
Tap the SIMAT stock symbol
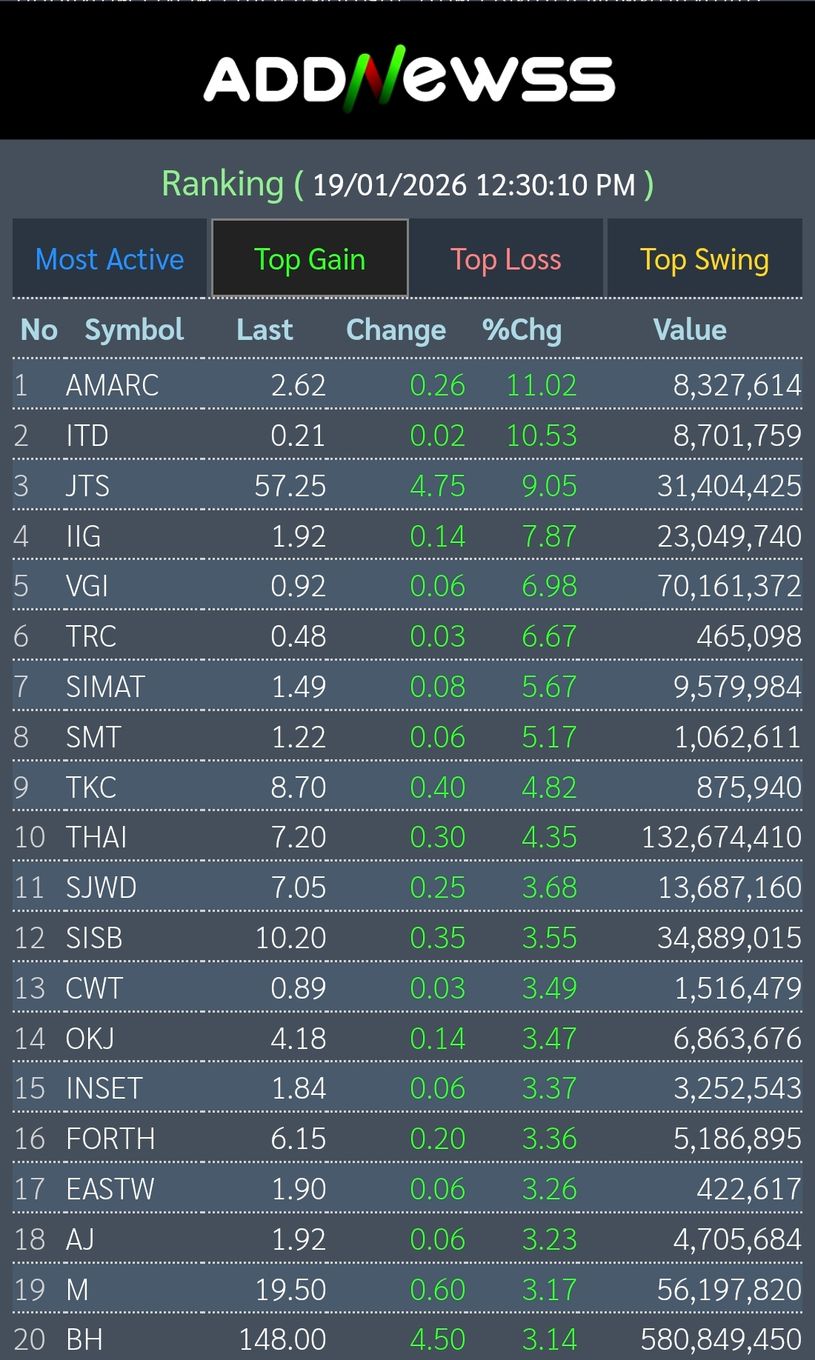(x=105, y=687)
